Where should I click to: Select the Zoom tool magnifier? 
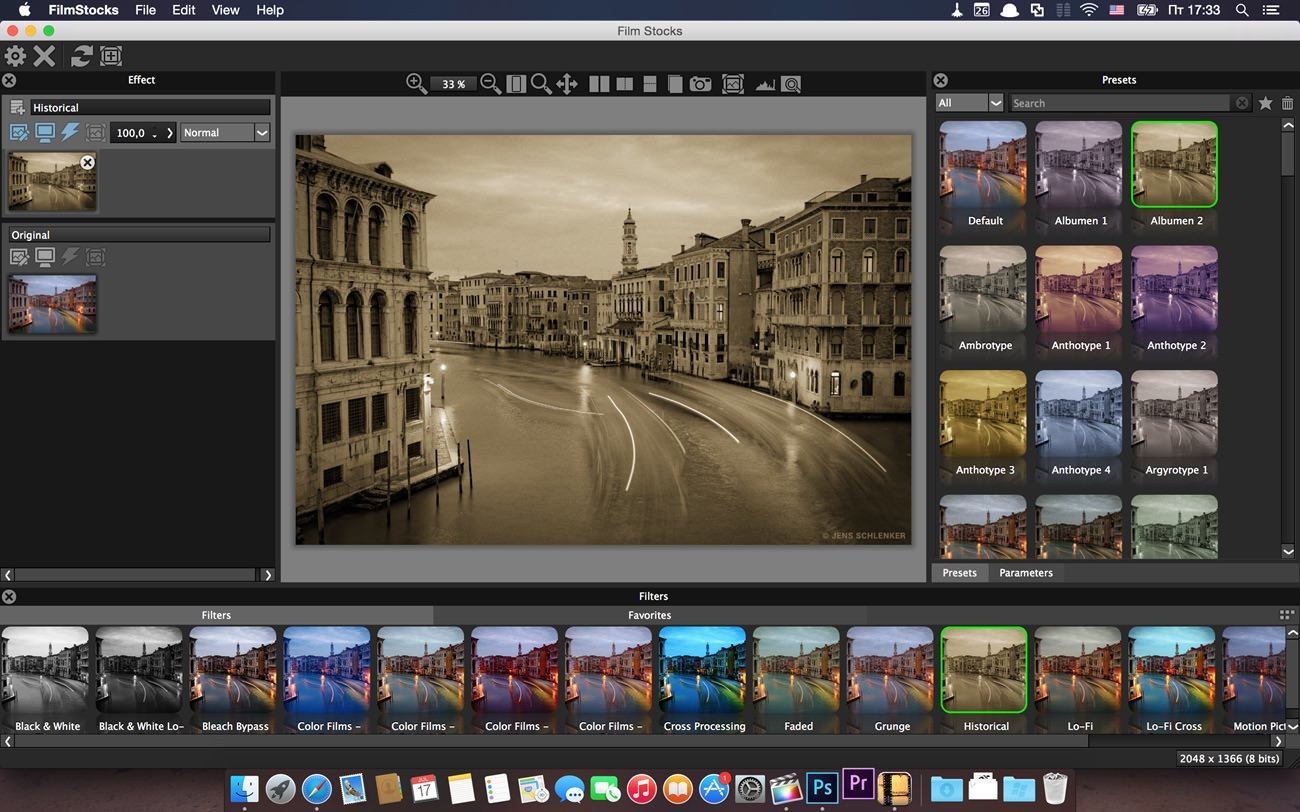541,84
